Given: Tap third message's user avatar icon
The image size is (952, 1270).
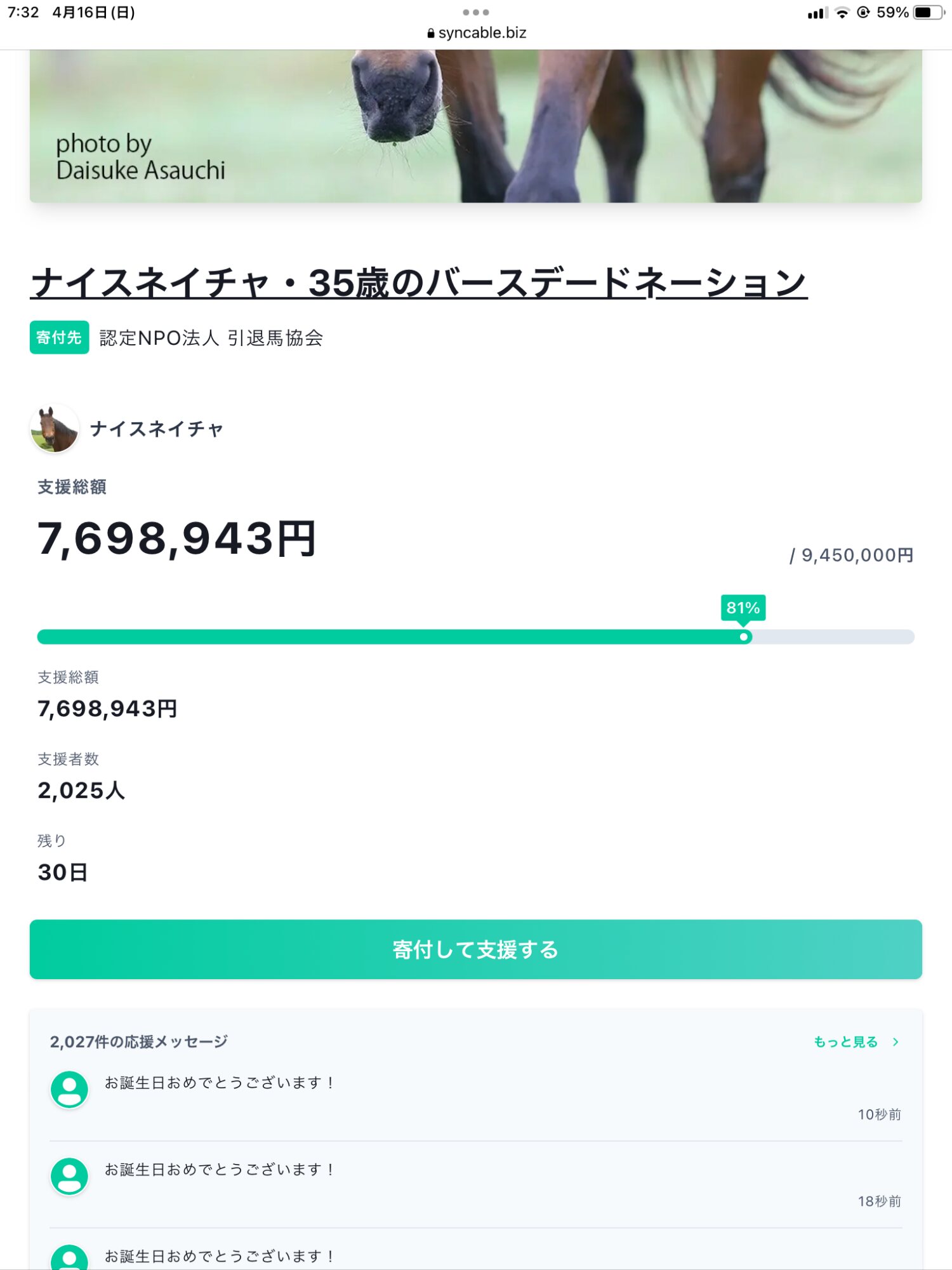Looking at the screenshot, I should tap(69, 1257).
